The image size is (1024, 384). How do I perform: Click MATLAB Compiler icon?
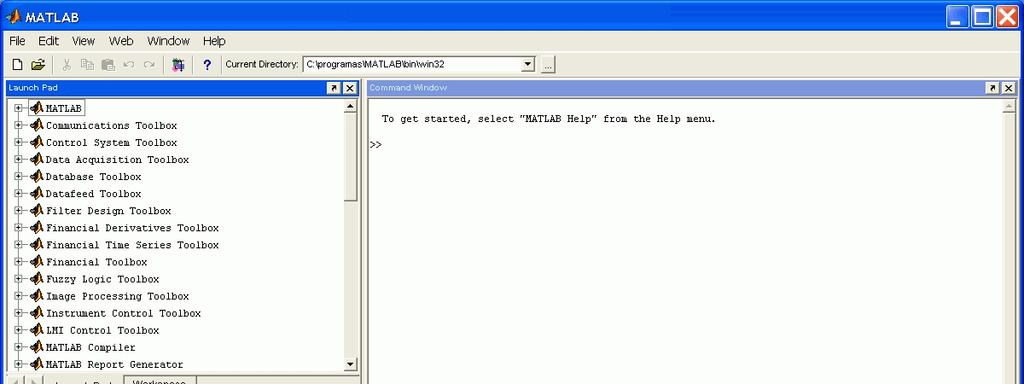(37, 347)
